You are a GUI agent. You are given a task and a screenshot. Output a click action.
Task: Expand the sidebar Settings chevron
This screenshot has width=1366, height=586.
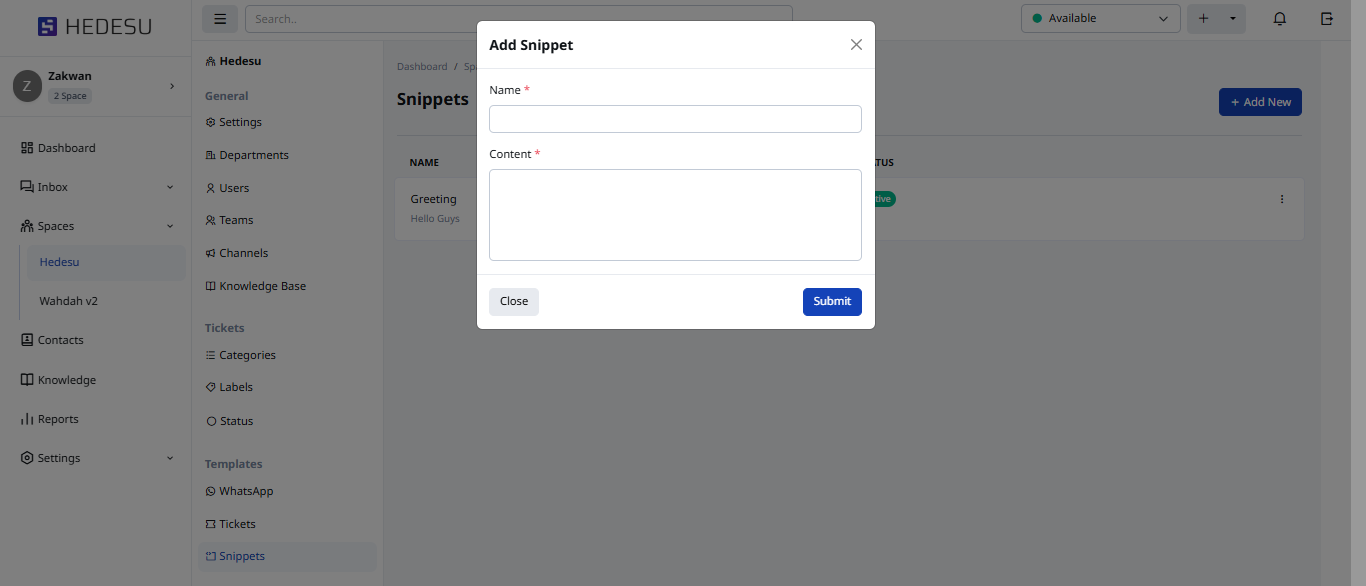tap(170, 458)
